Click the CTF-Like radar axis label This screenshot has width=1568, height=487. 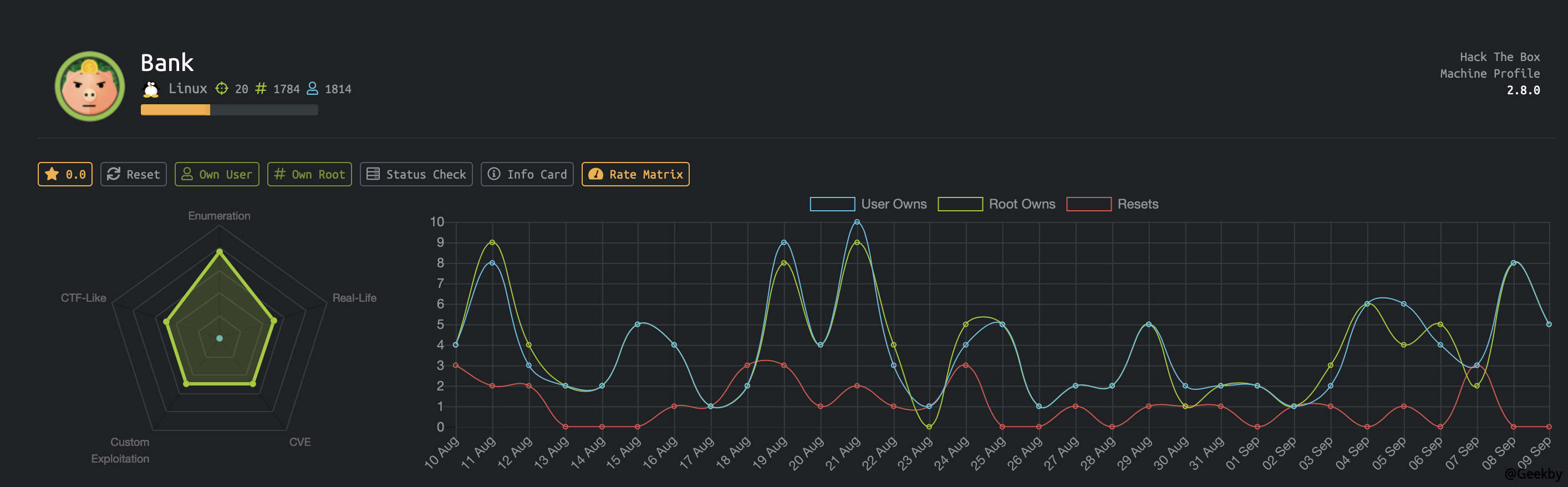83,298
